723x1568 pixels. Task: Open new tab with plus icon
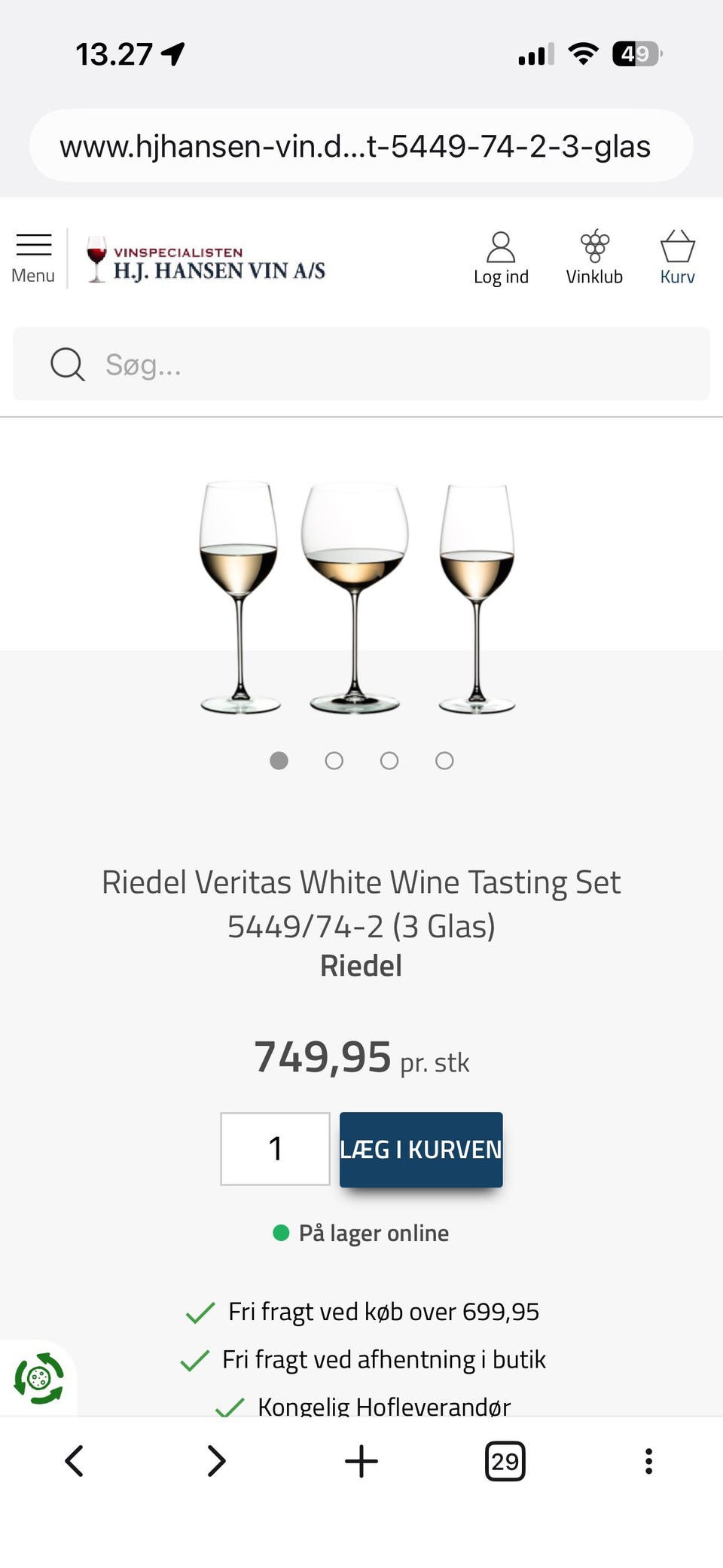361,1461
